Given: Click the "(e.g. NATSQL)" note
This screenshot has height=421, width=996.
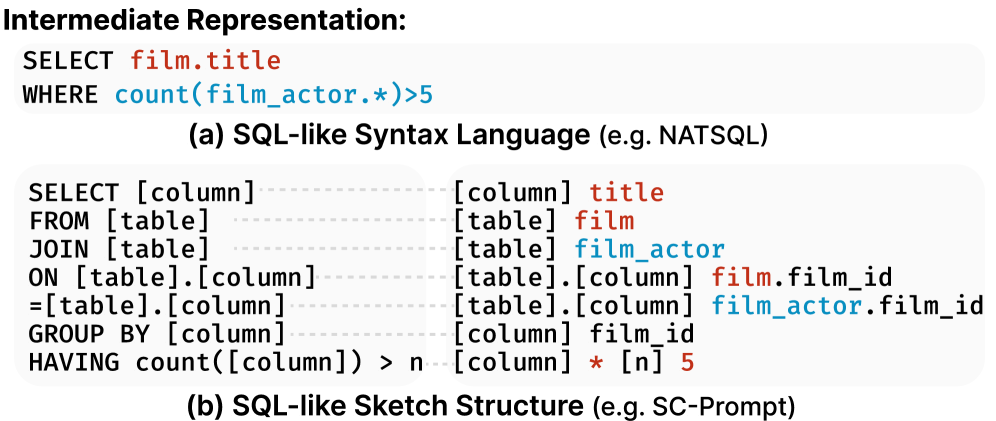Looking at the screenshot, I should (683, 135).
